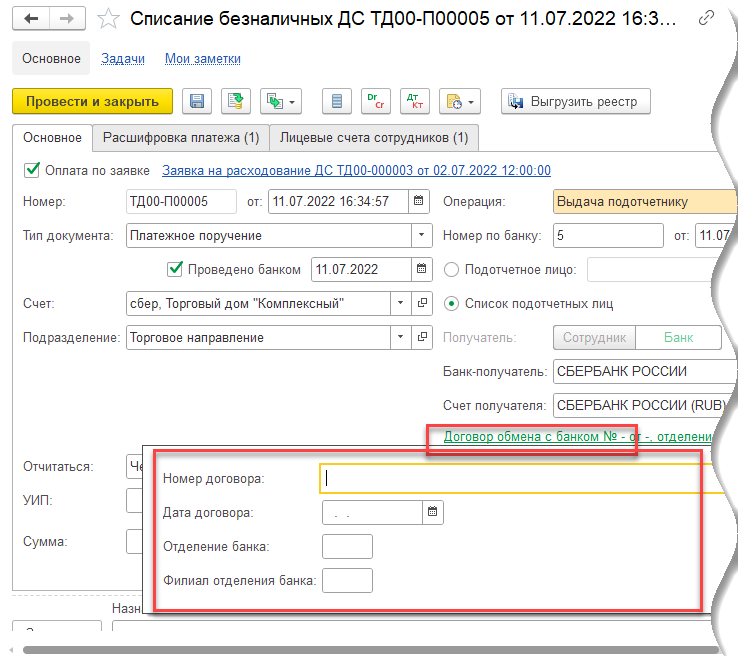Open the Дт/Кт accounting entries icon
738x656 pixels.
(x=414, y=101)
